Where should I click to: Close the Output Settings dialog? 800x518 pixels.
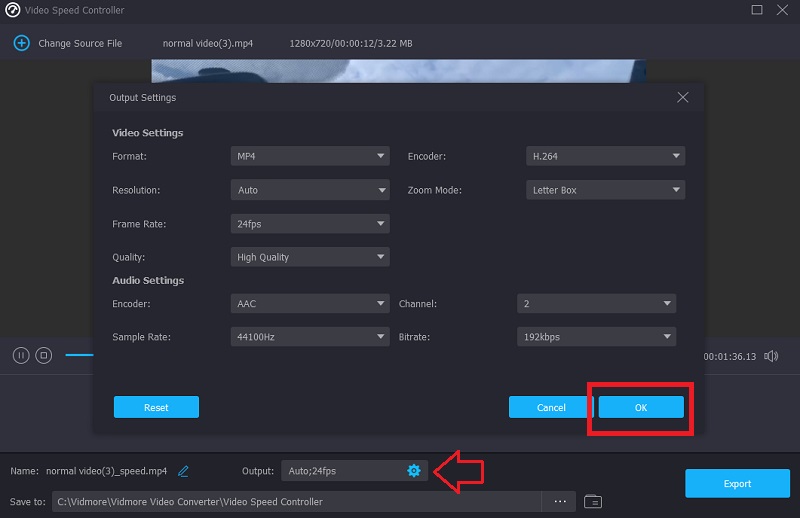(683, 98)
